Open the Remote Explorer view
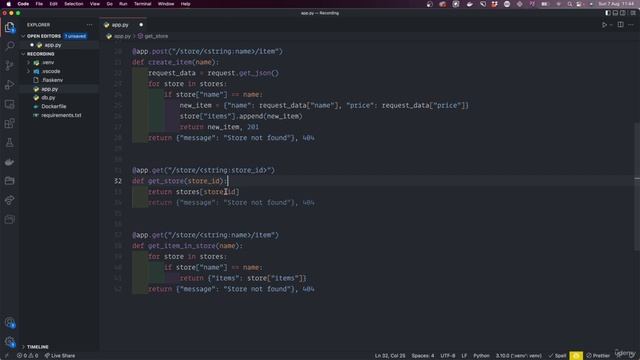 [9, 104]
